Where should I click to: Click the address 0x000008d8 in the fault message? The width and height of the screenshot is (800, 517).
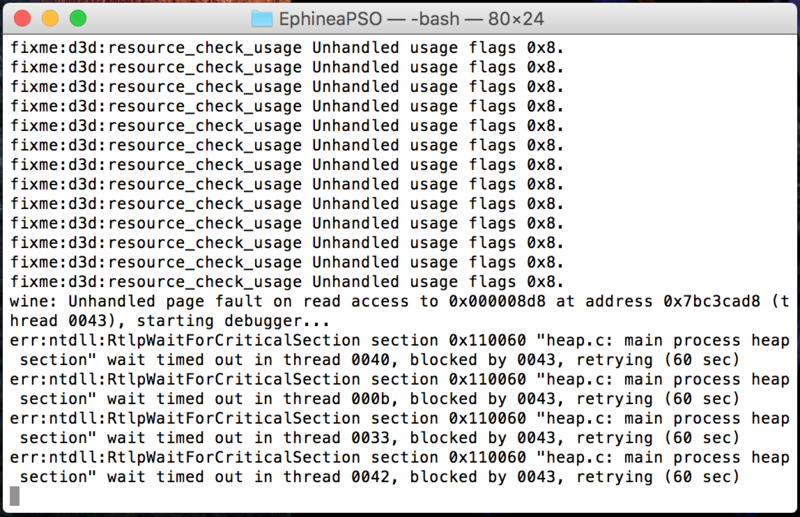(497, 301)
